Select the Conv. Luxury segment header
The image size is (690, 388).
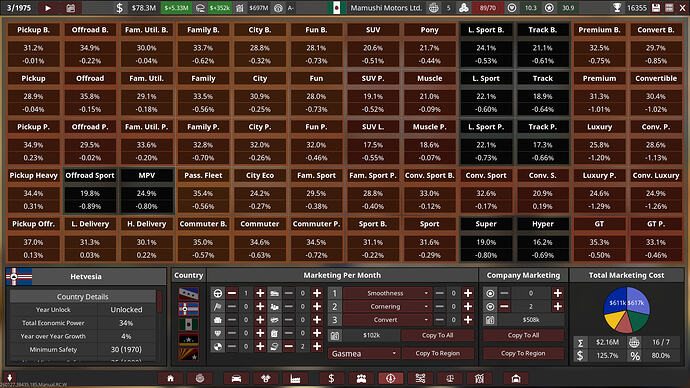[656, 175]
